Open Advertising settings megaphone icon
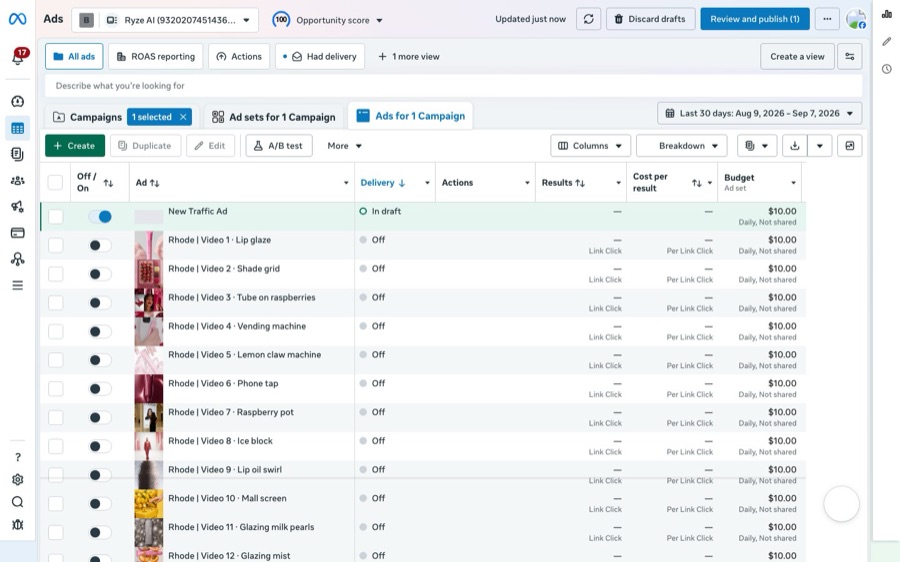Screen dimensions: 900x562 pyautogui.click(x=18, y=207)
